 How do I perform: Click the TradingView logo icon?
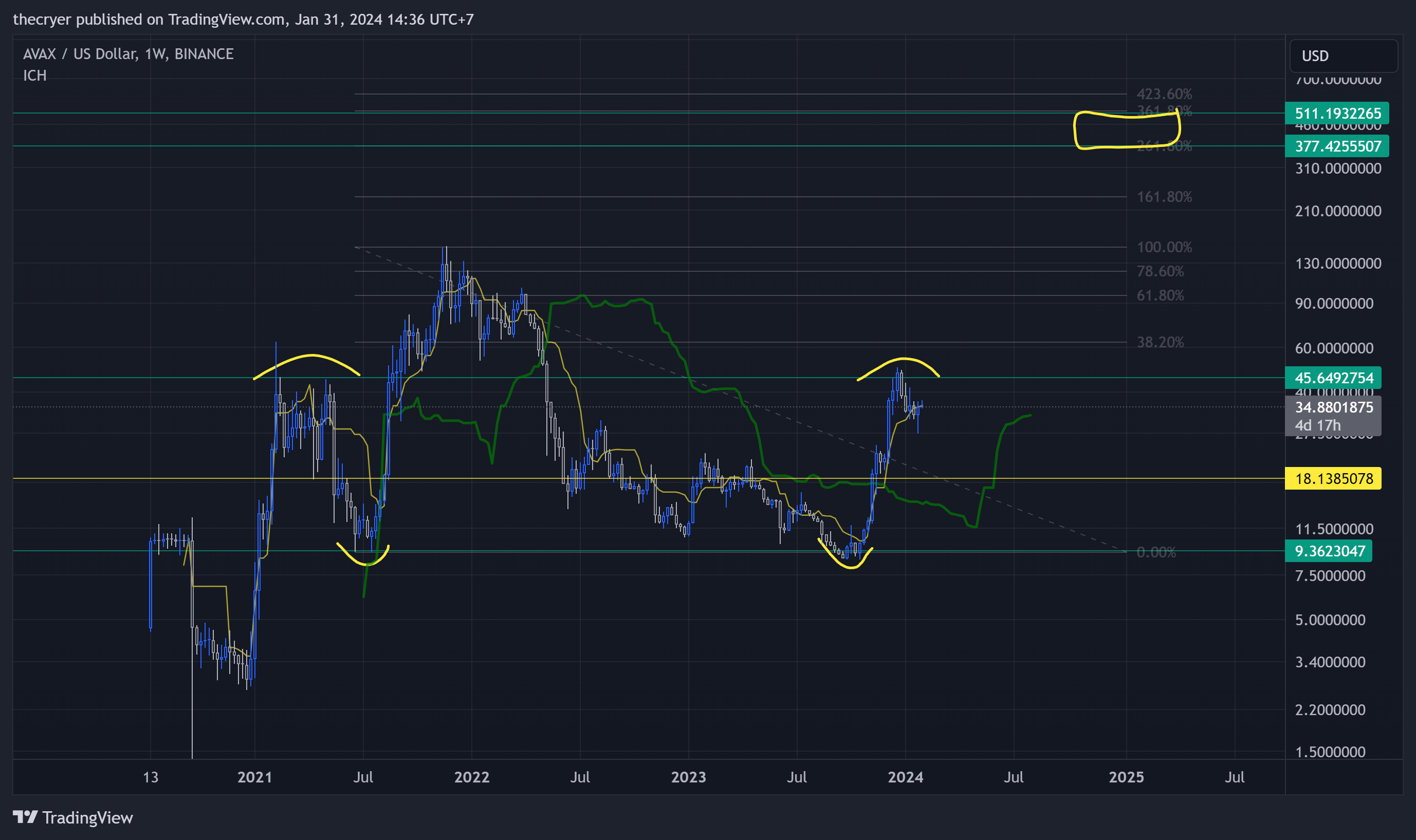(x=25, y=817)
